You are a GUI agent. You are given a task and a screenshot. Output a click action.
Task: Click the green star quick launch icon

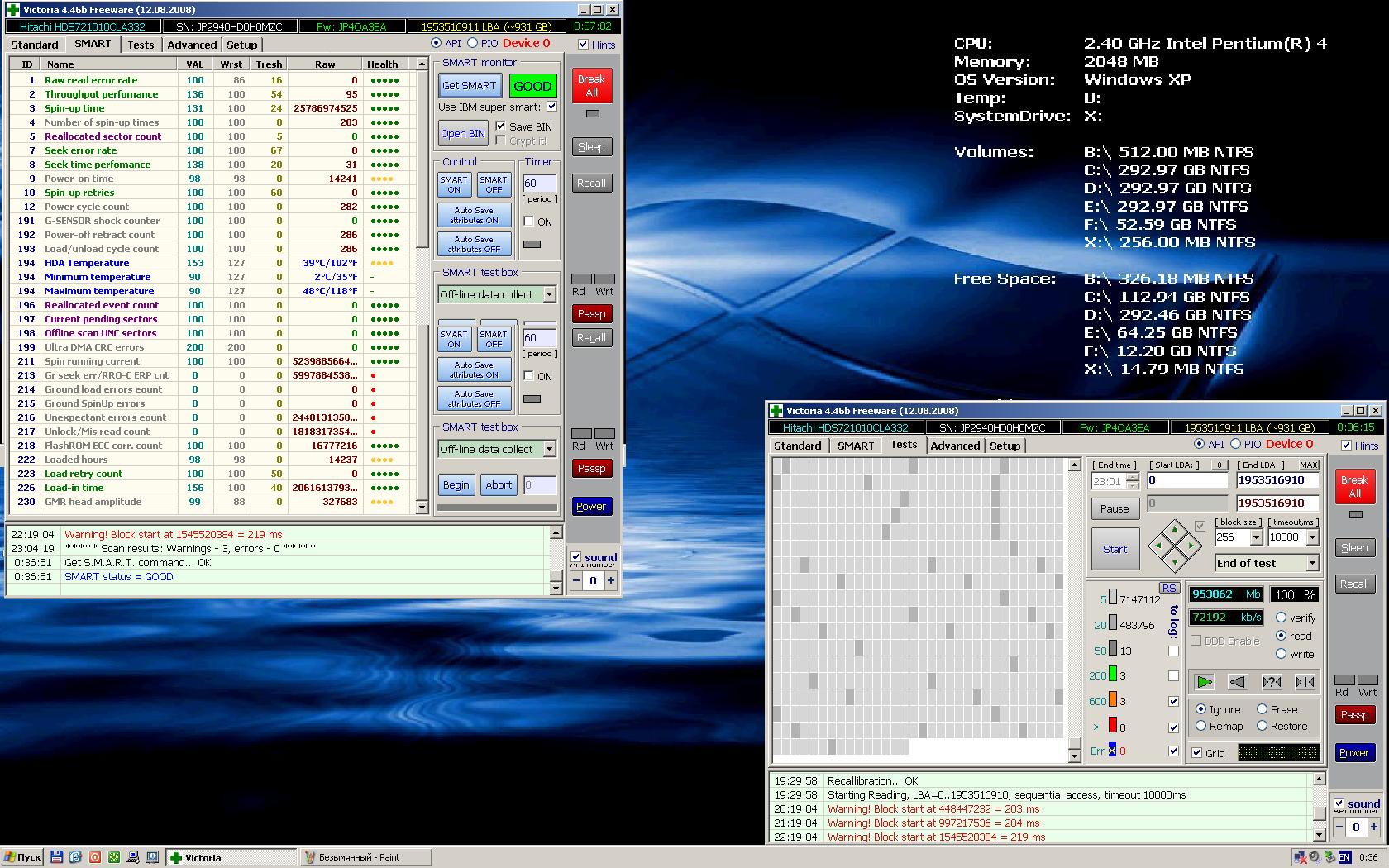click(113, 857)
